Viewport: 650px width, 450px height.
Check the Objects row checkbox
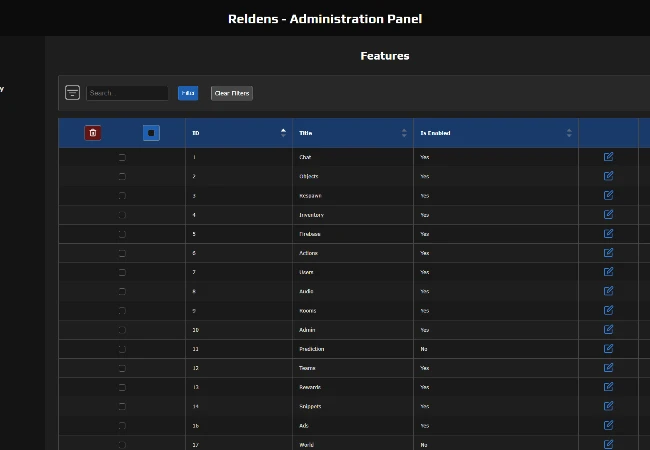(122, 177)
